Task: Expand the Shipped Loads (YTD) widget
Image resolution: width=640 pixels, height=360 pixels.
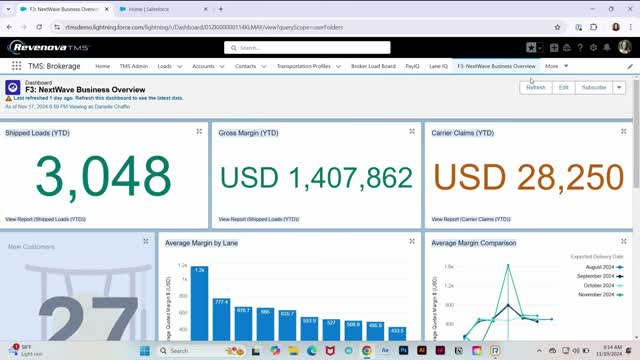Action: pos(199,131)
